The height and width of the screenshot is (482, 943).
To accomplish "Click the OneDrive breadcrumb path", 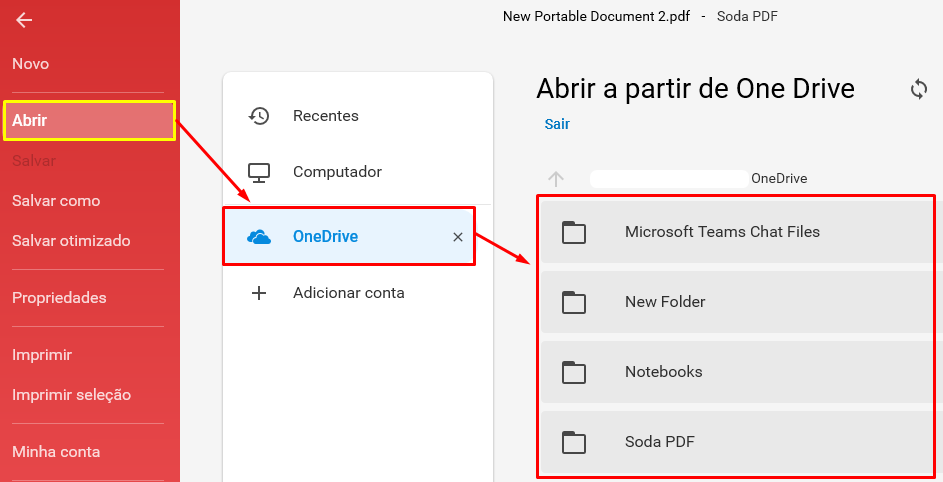I will tap(779, 179).
